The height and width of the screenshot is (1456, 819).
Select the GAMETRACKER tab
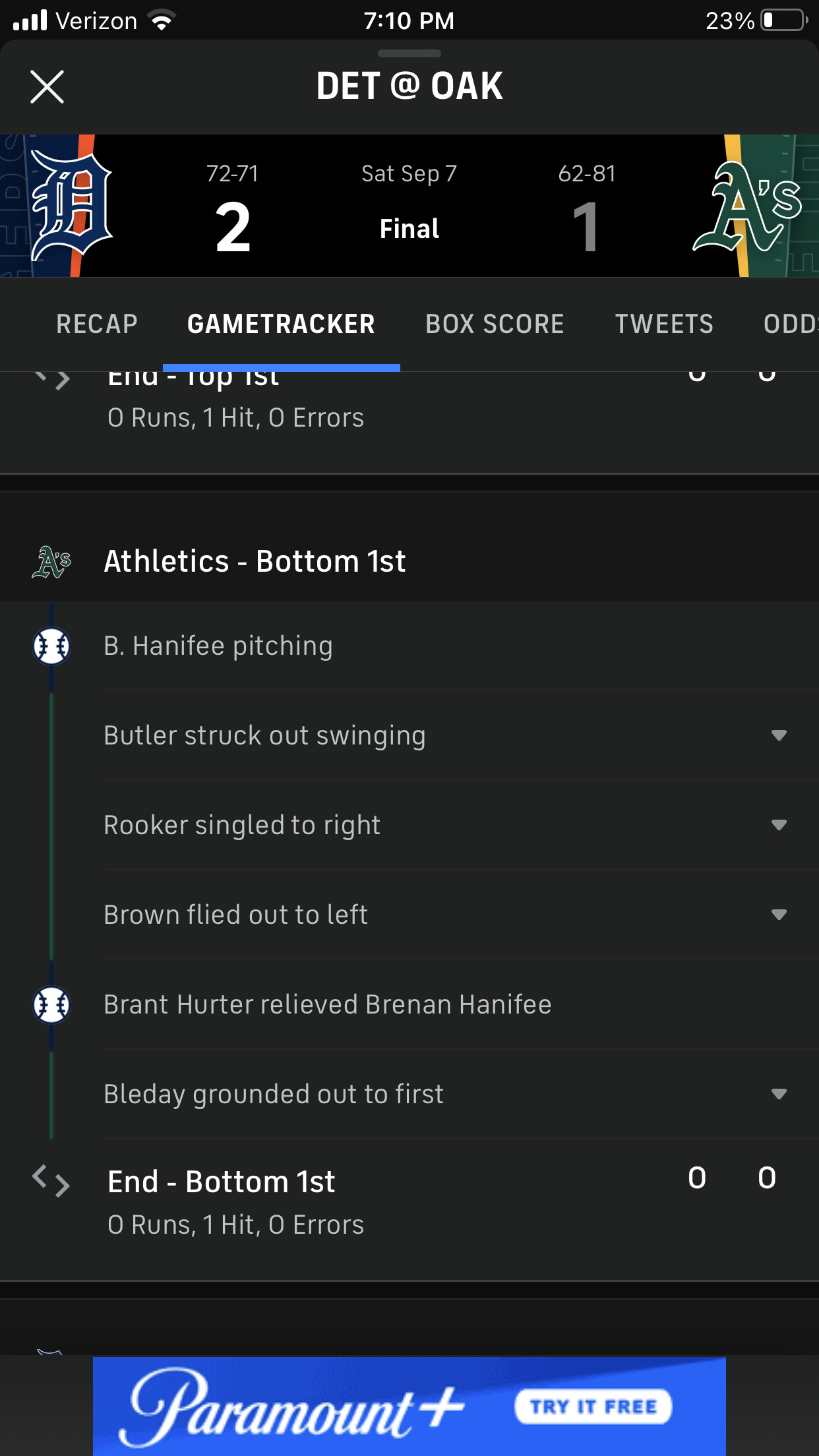coord(281,324)
